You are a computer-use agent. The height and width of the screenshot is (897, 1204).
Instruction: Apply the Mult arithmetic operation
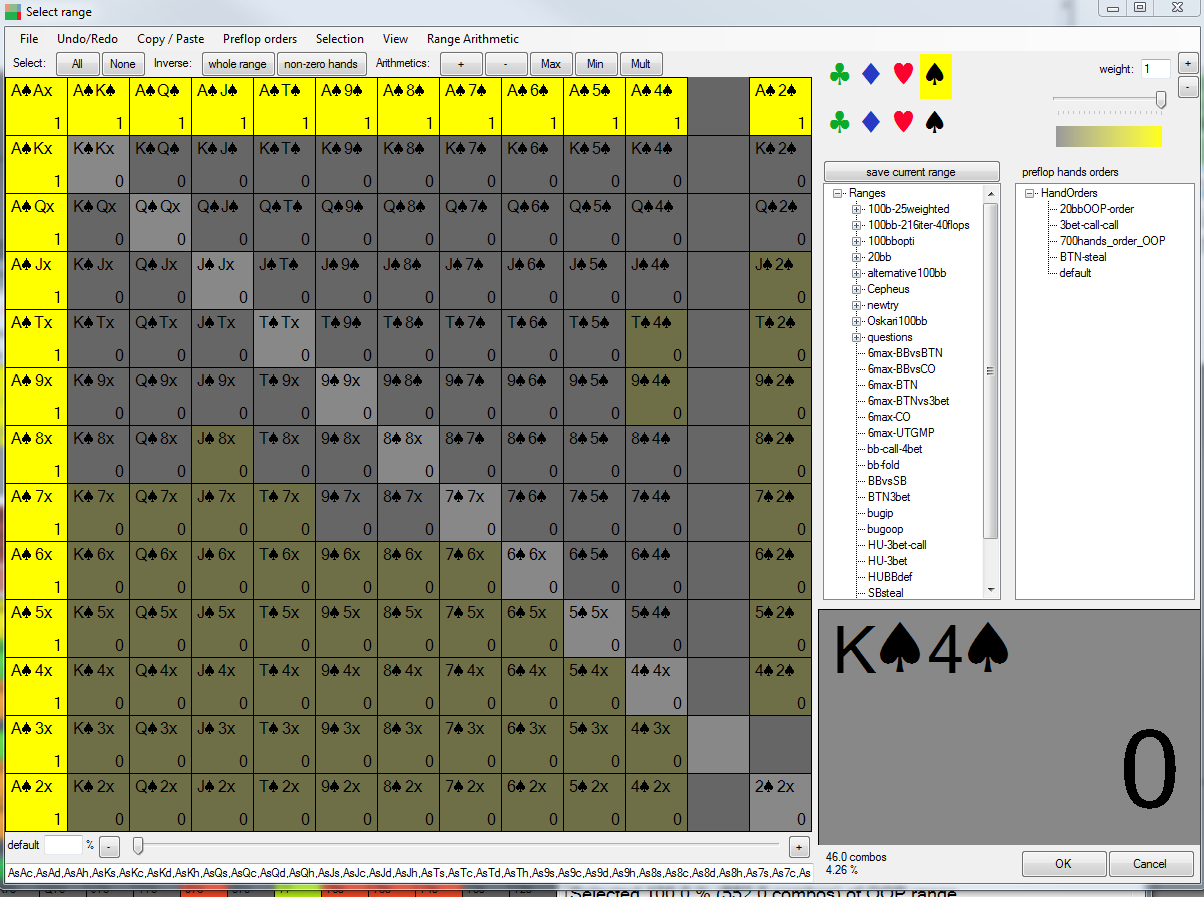tap(641, 64)
